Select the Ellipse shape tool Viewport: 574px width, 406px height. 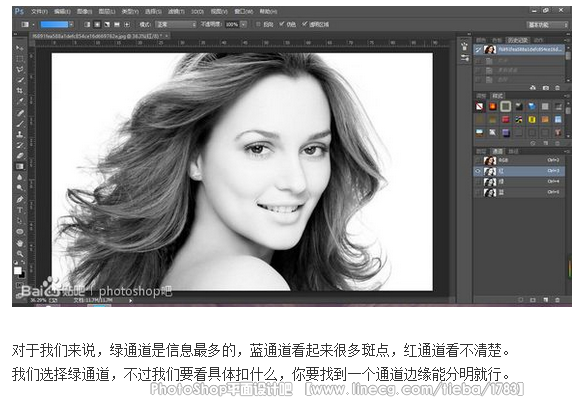point(19,232)
